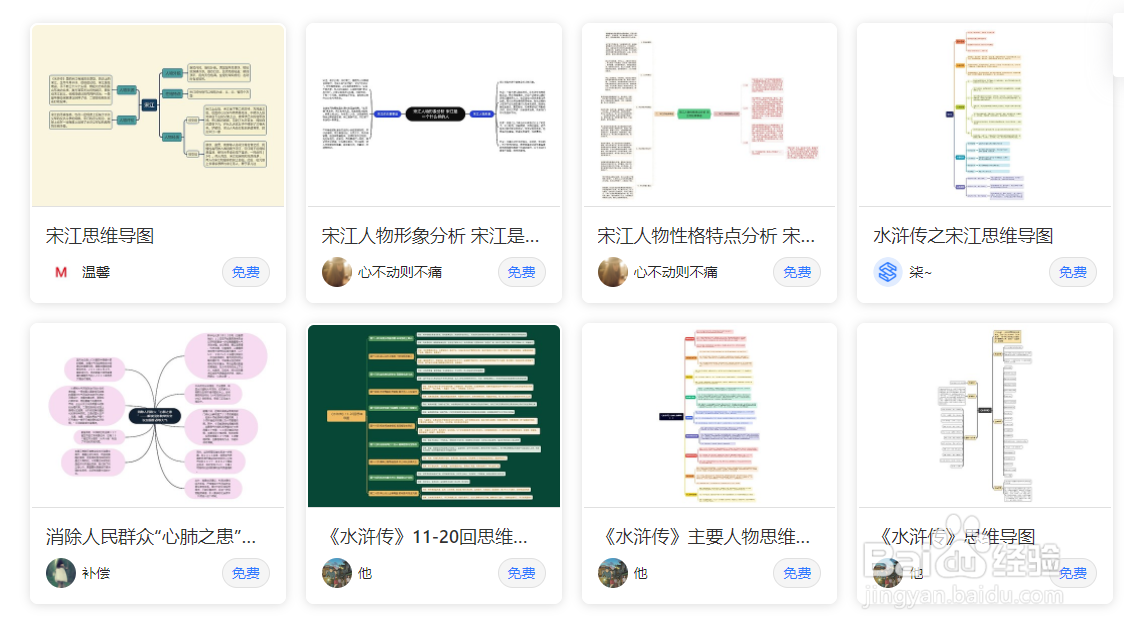
Task: Open the dark green 《水浒传》 mind map thumbnail
Action: coord(433,415)
